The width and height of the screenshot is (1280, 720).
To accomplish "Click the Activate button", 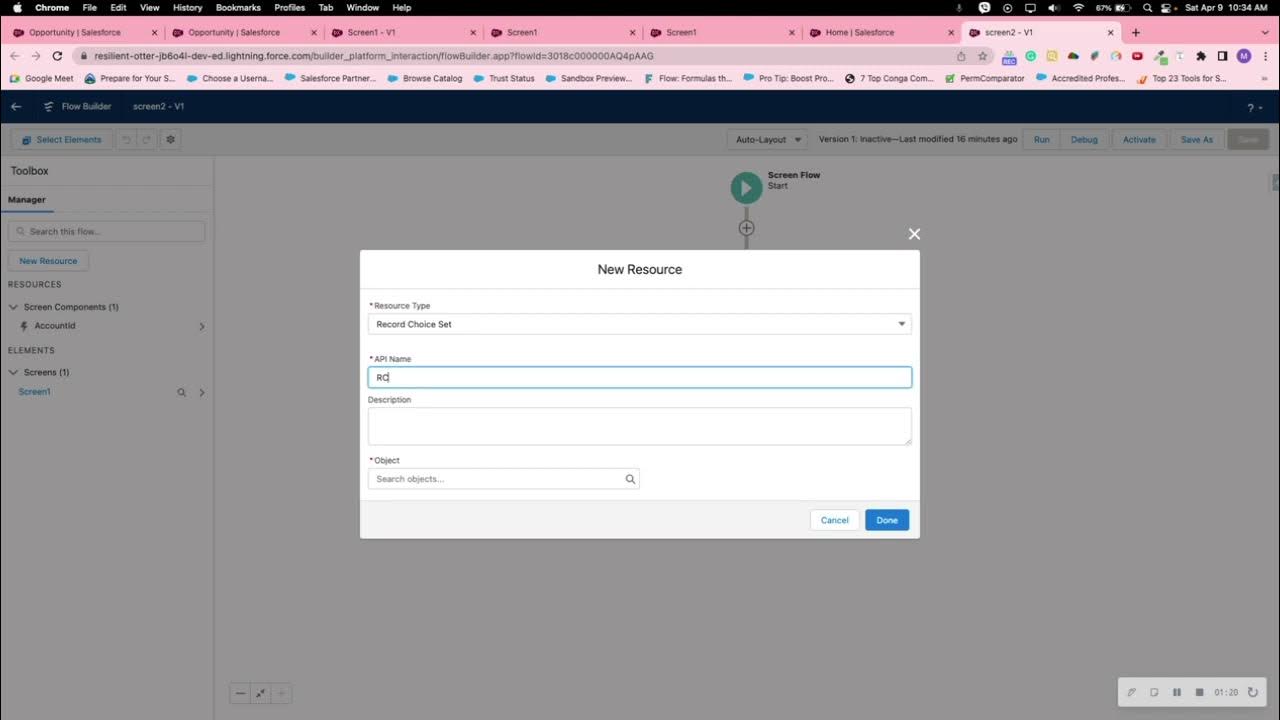I will (x=1139, y=140).
